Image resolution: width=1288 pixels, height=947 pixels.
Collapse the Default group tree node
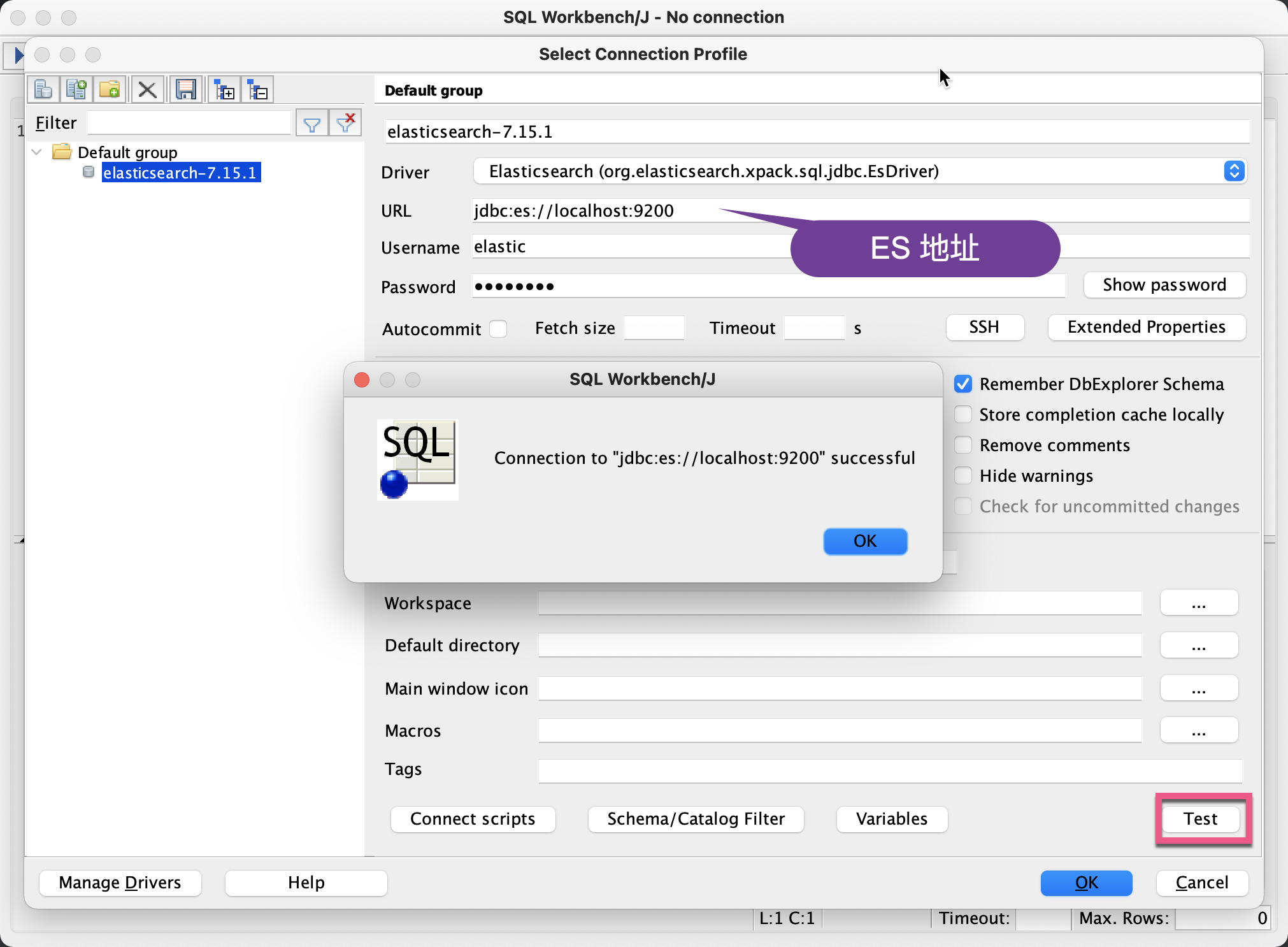click(37, 152)
